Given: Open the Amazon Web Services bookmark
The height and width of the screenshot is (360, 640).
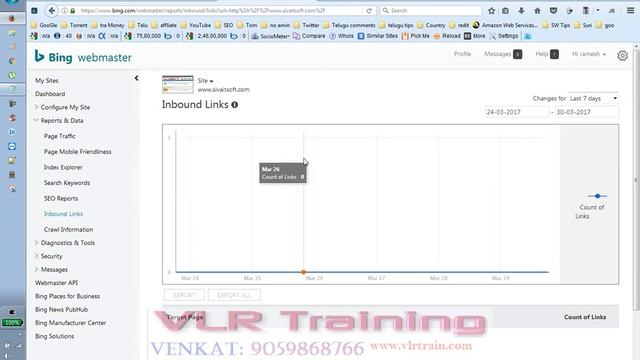Looking at the screenshot, I should 505,25.
